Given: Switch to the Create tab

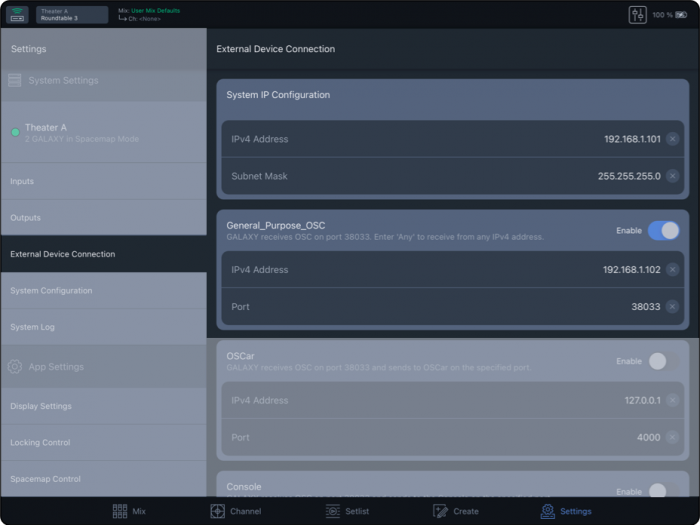Looking at the screenshot, I should coord(456,511).
